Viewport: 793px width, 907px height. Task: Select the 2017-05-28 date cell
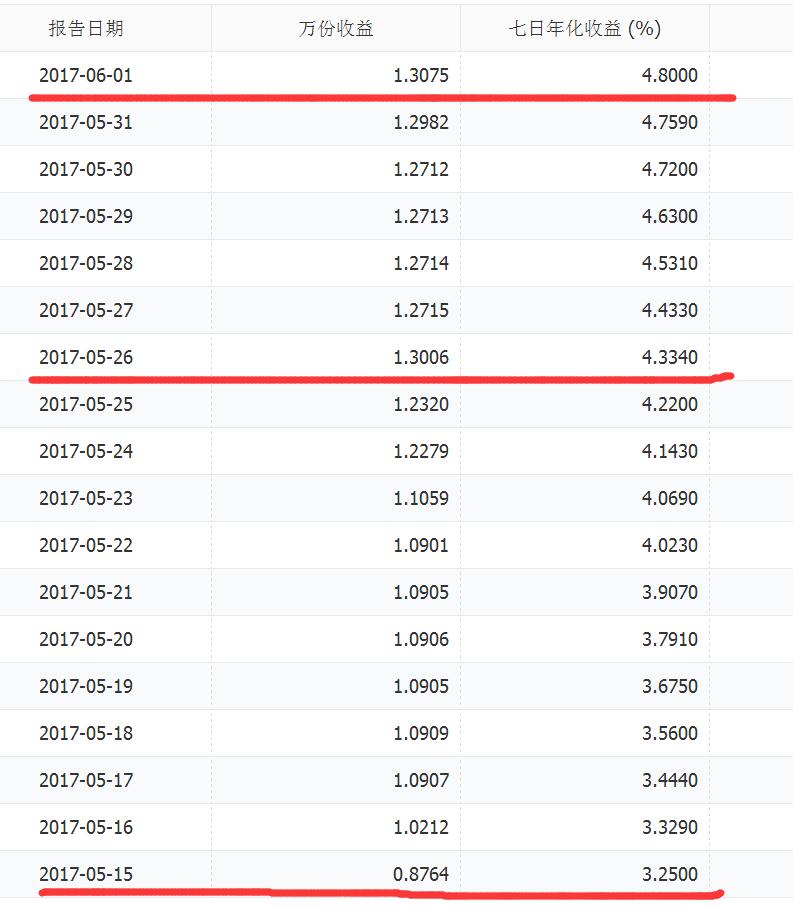[x=85, y=263]
